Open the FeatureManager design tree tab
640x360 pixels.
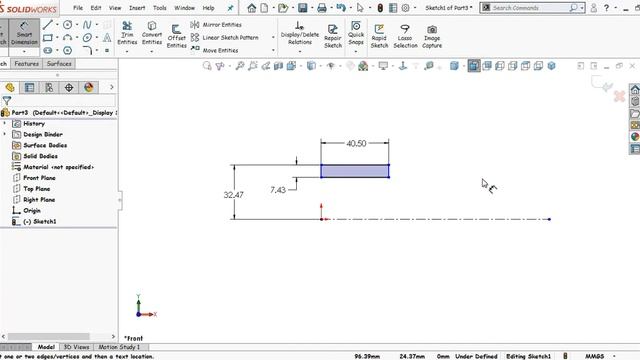click(10, 87)
